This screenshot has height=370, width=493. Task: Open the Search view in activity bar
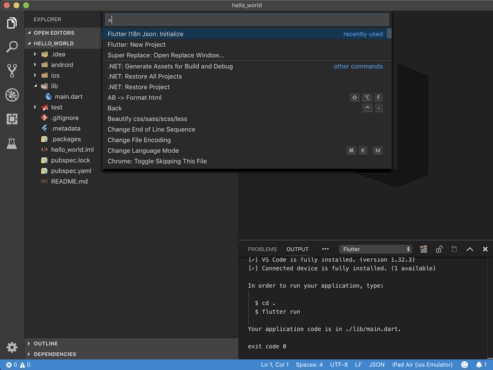pos(12,47)
